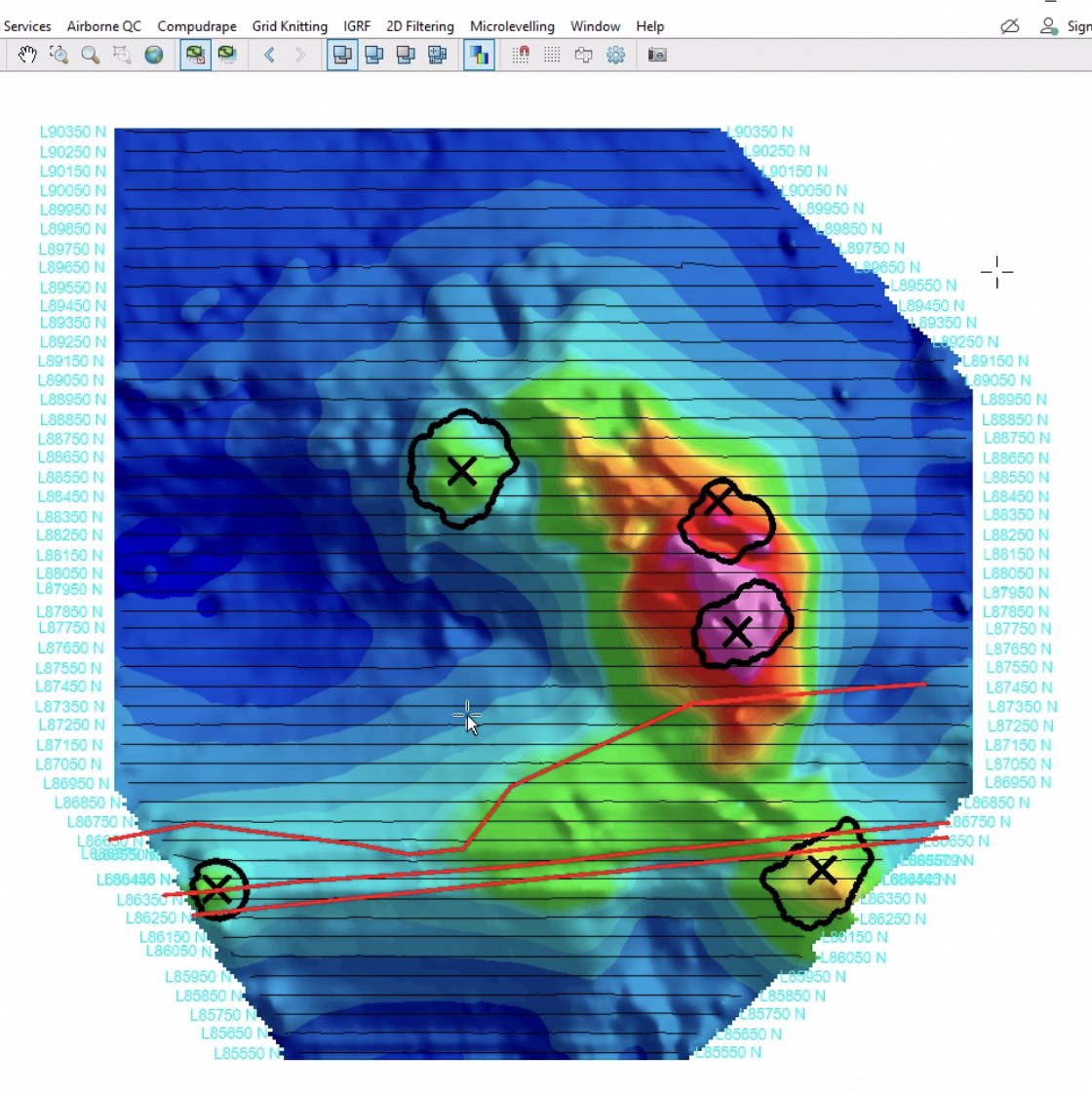
Task: Select the hand pan tool
Action: tap(27, 55)
